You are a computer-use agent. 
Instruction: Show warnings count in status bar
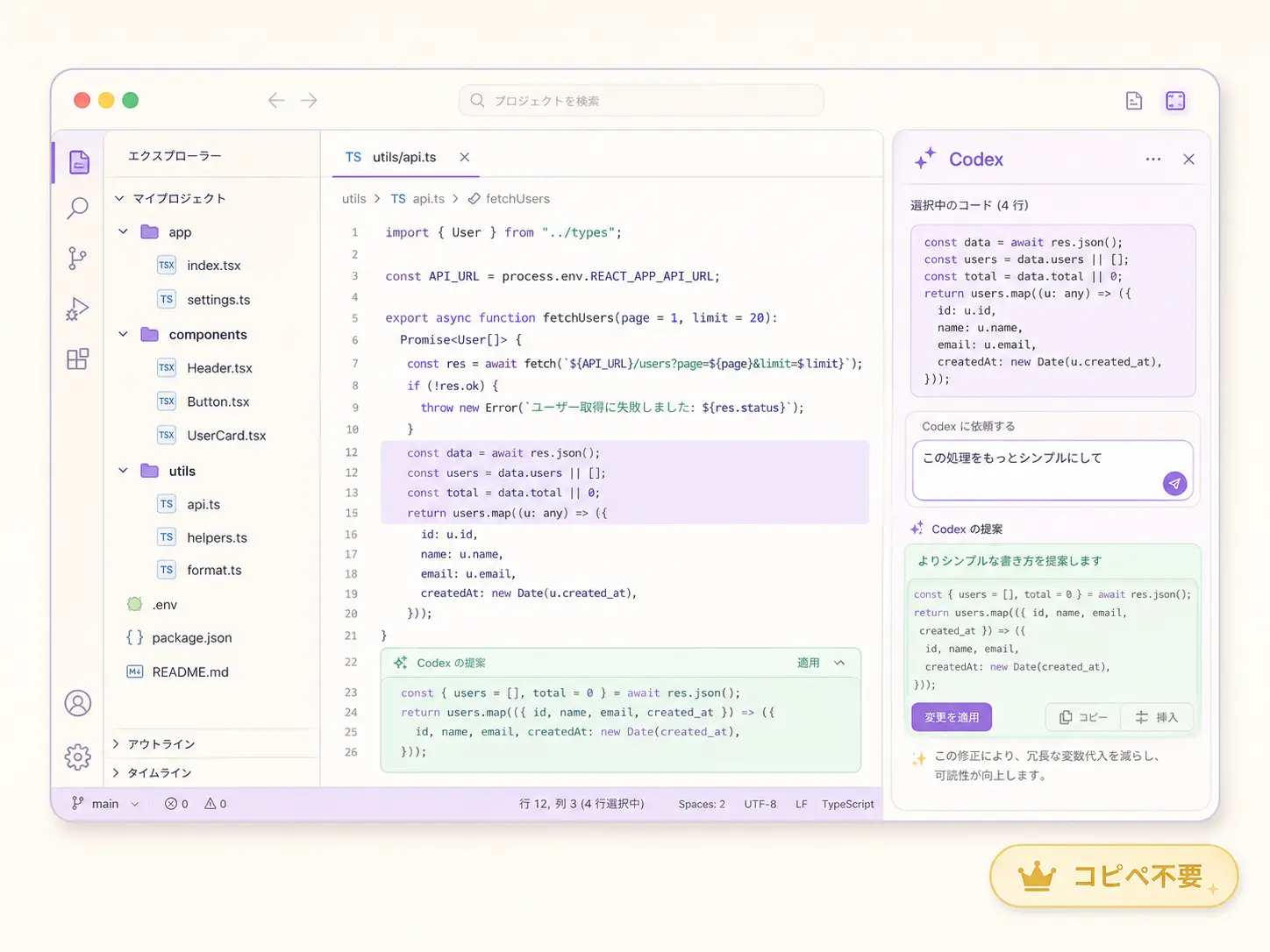click(x=216, y=804)
